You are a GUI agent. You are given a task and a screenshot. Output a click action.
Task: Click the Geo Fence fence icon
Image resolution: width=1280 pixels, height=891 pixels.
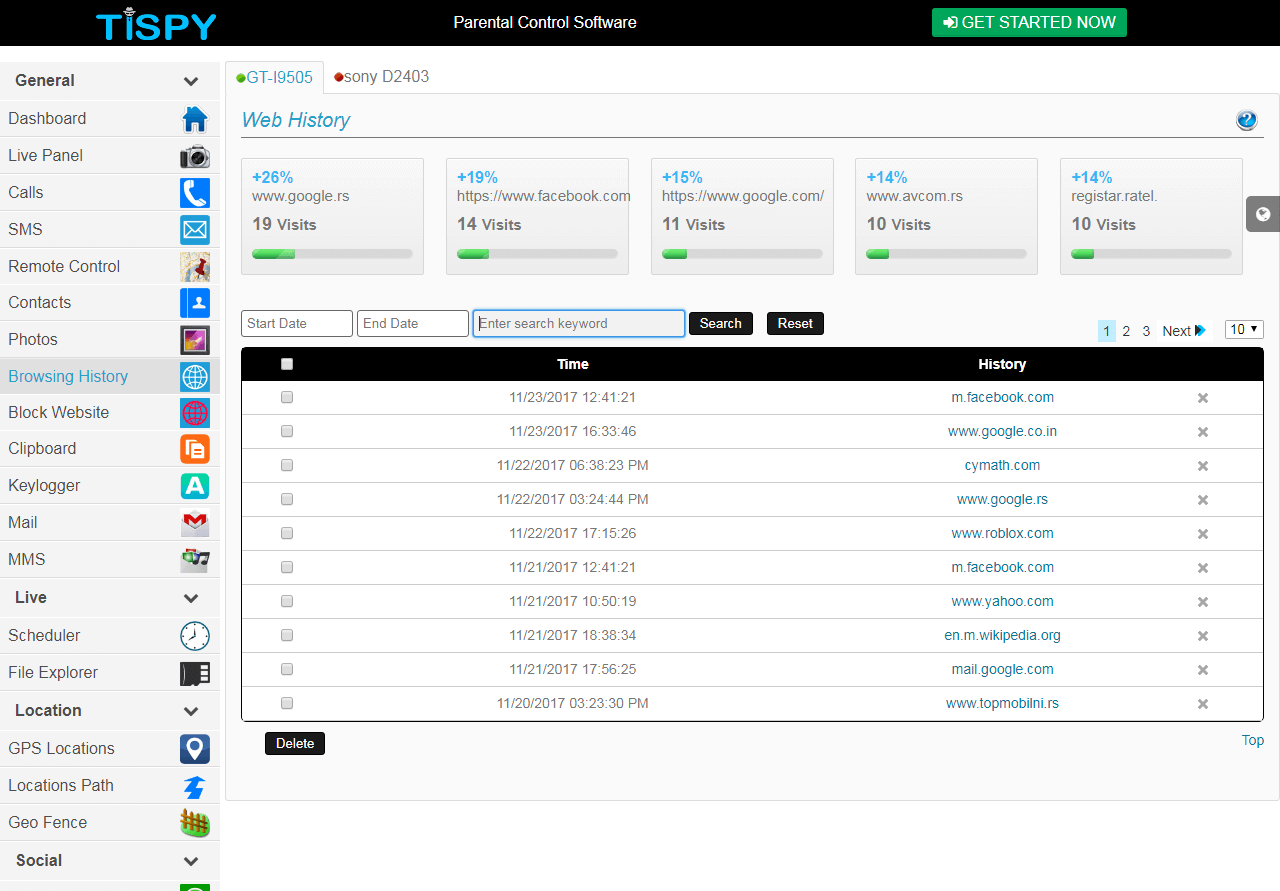coord(195,823)
